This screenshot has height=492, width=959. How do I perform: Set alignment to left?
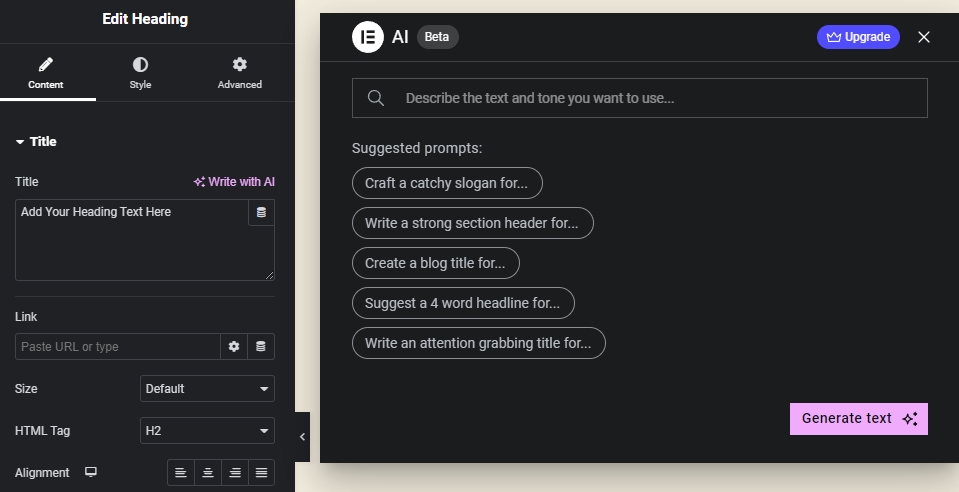pyautogui.click(x=181, y=472)
